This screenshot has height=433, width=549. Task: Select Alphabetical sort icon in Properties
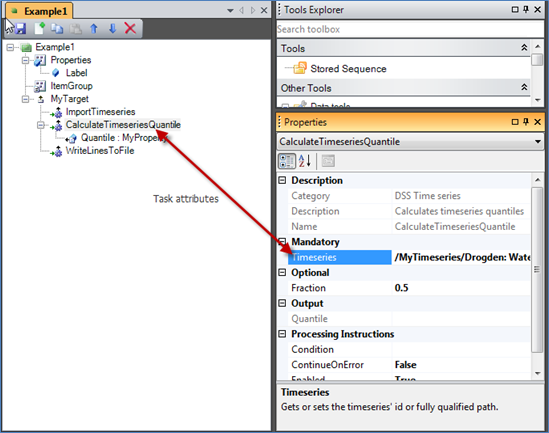(305, 161)
